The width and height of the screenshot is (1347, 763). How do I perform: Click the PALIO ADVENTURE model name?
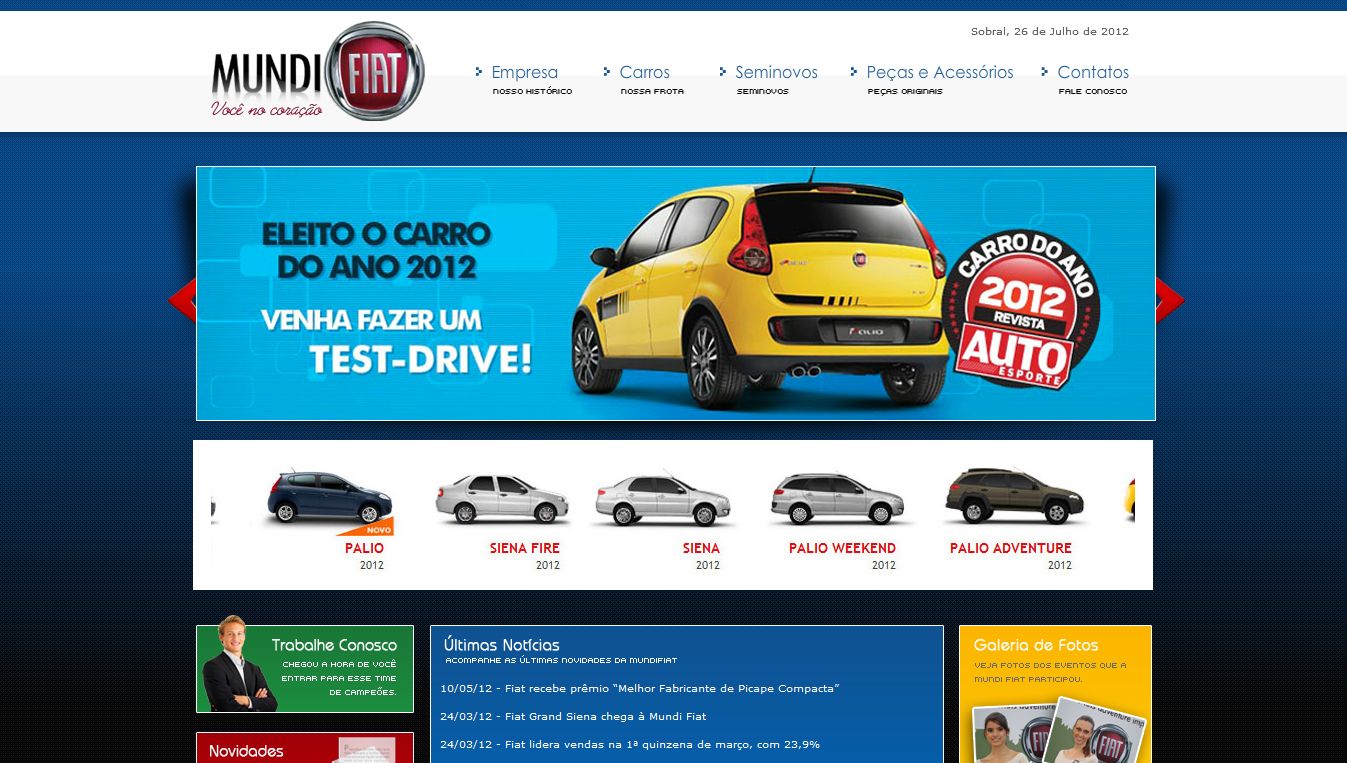coord(1010,548)
